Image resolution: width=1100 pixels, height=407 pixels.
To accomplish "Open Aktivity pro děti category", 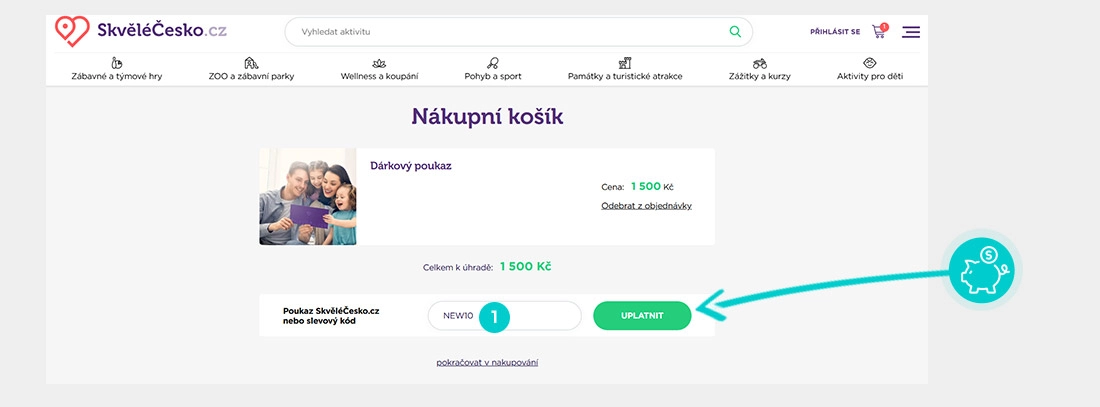I will click(870, 76).
